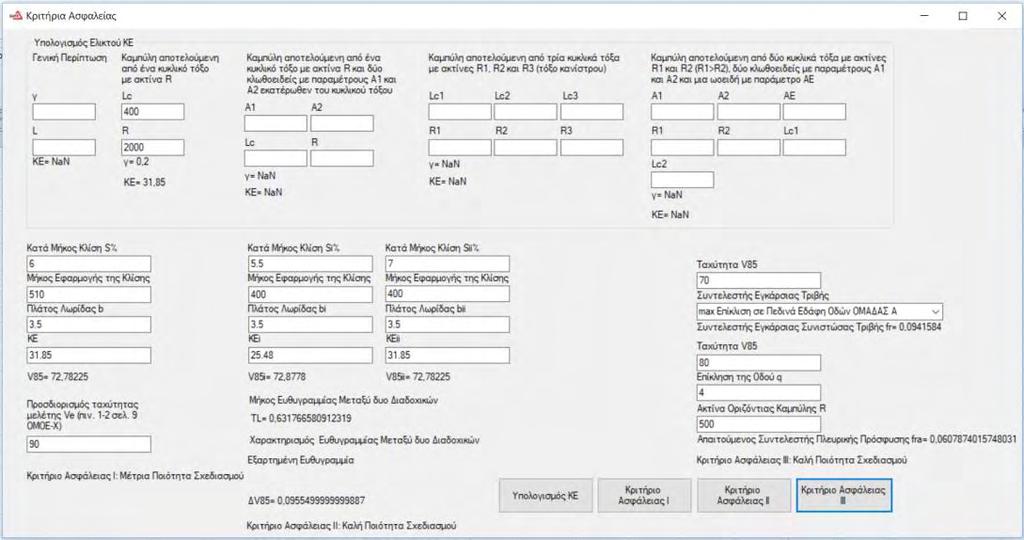Run Κριτήριο Ασφάλειας III button

pyautogui.click(x=843, y=496)
